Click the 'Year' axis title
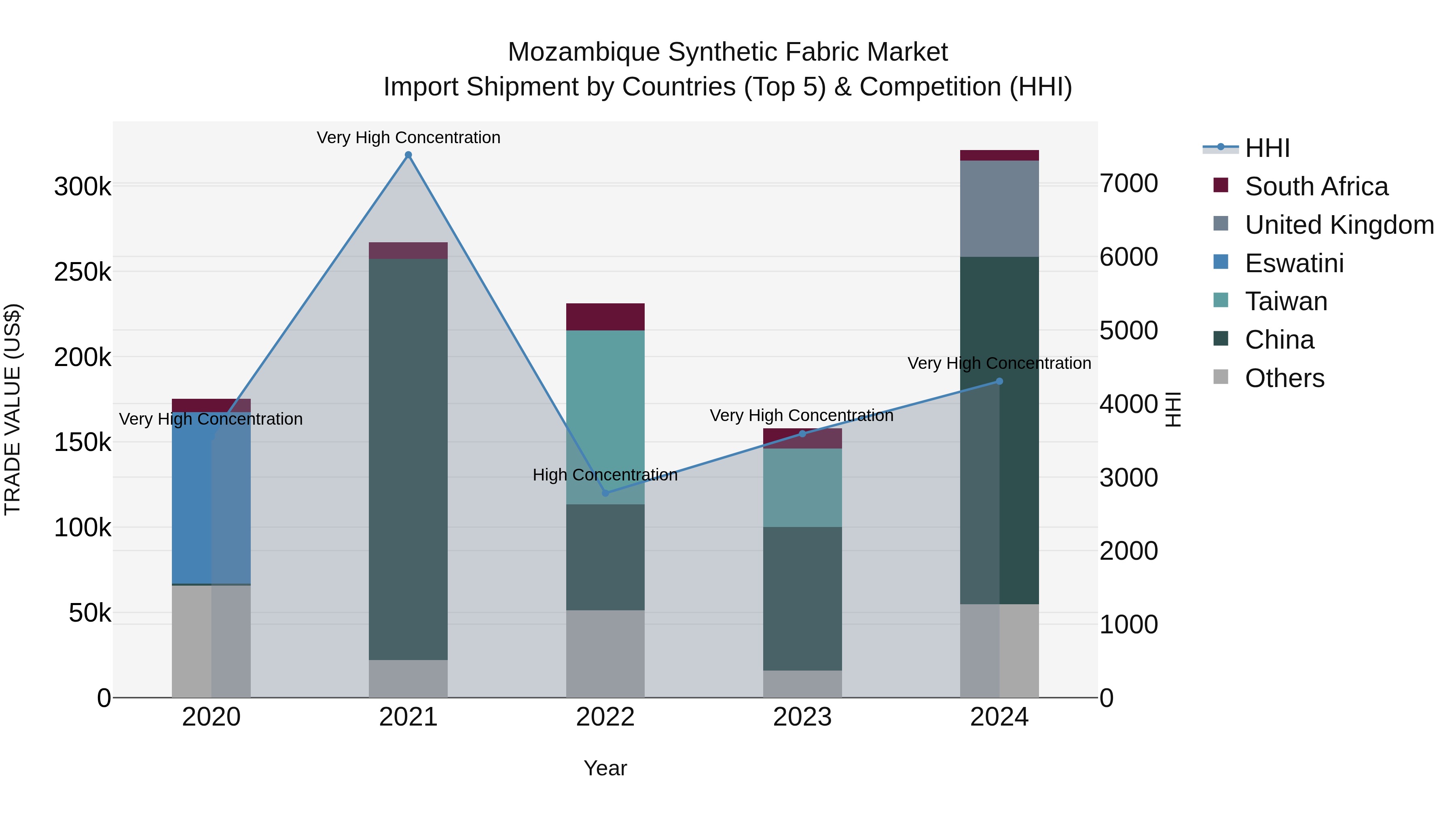 coord(605,768)
